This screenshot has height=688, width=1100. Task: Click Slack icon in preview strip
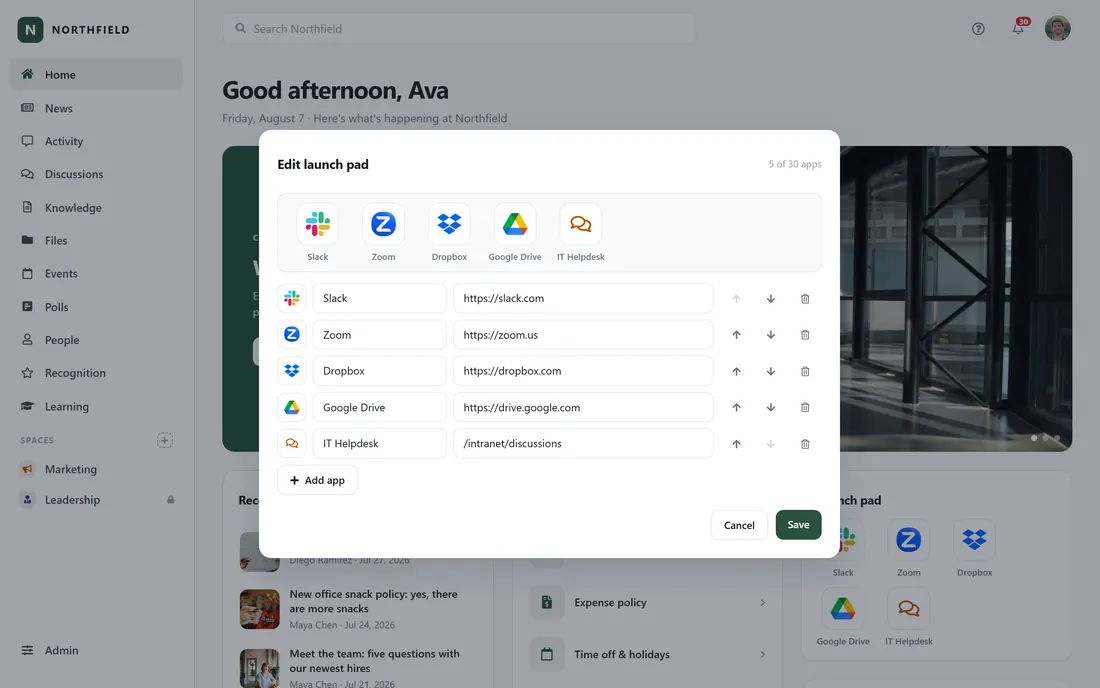click(x=318, y=224)
